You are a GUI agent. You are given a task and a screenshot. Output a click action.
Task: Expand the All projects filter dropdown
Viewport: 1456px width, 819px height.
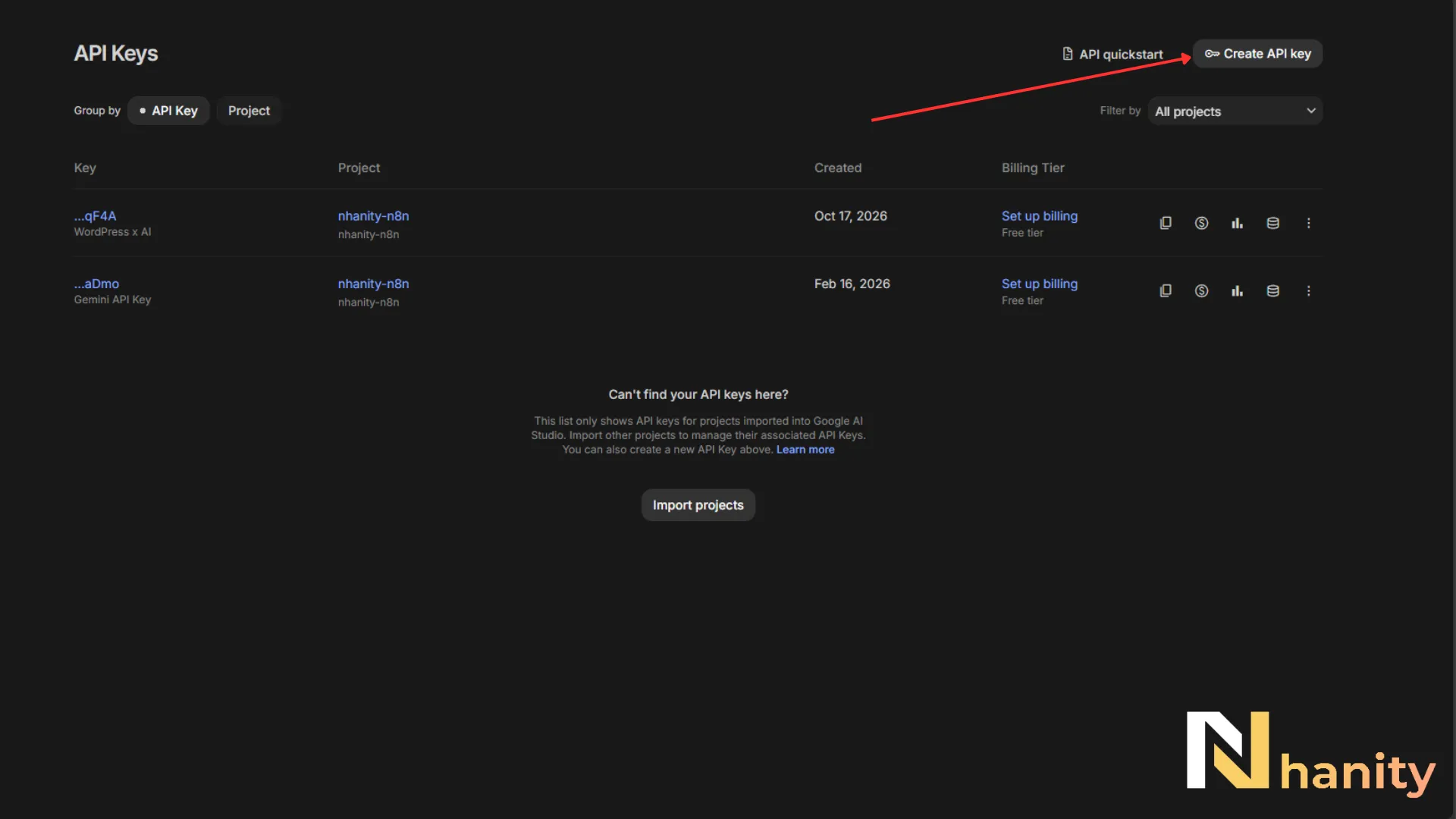click(1235, 111)
